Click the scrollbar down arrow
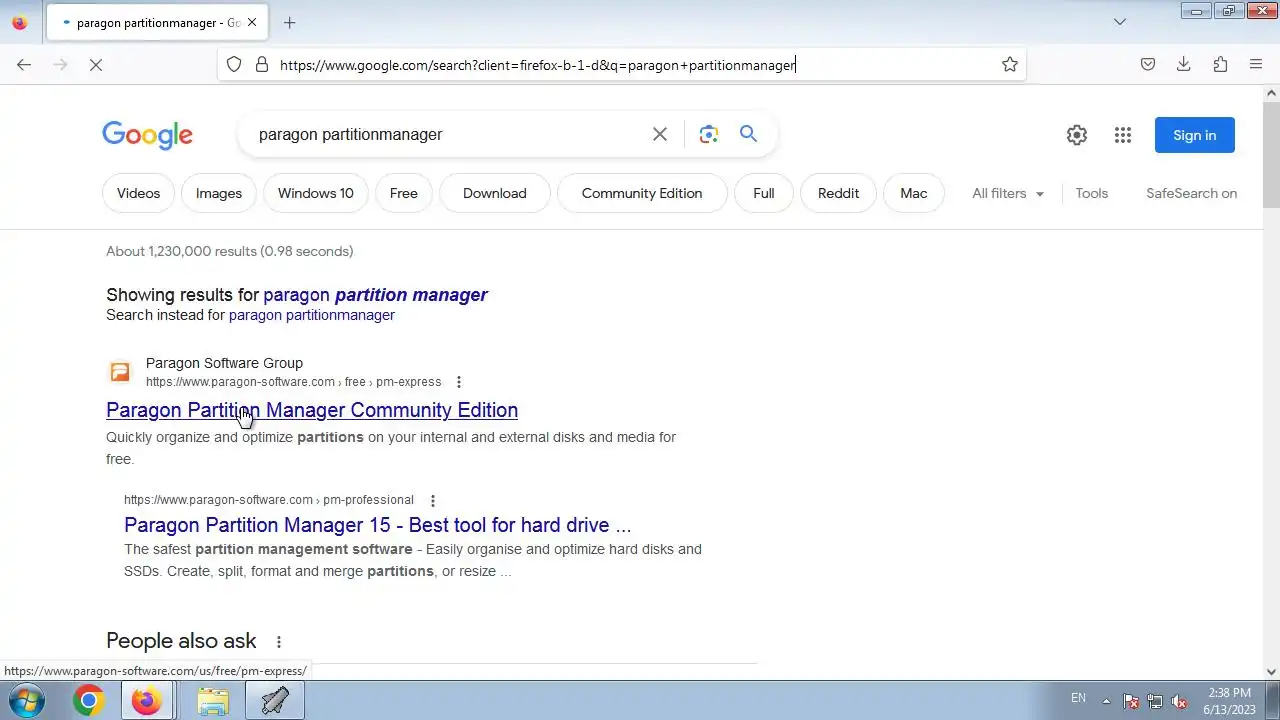This screenshot has width=1280, height=720. [1271, 672]
